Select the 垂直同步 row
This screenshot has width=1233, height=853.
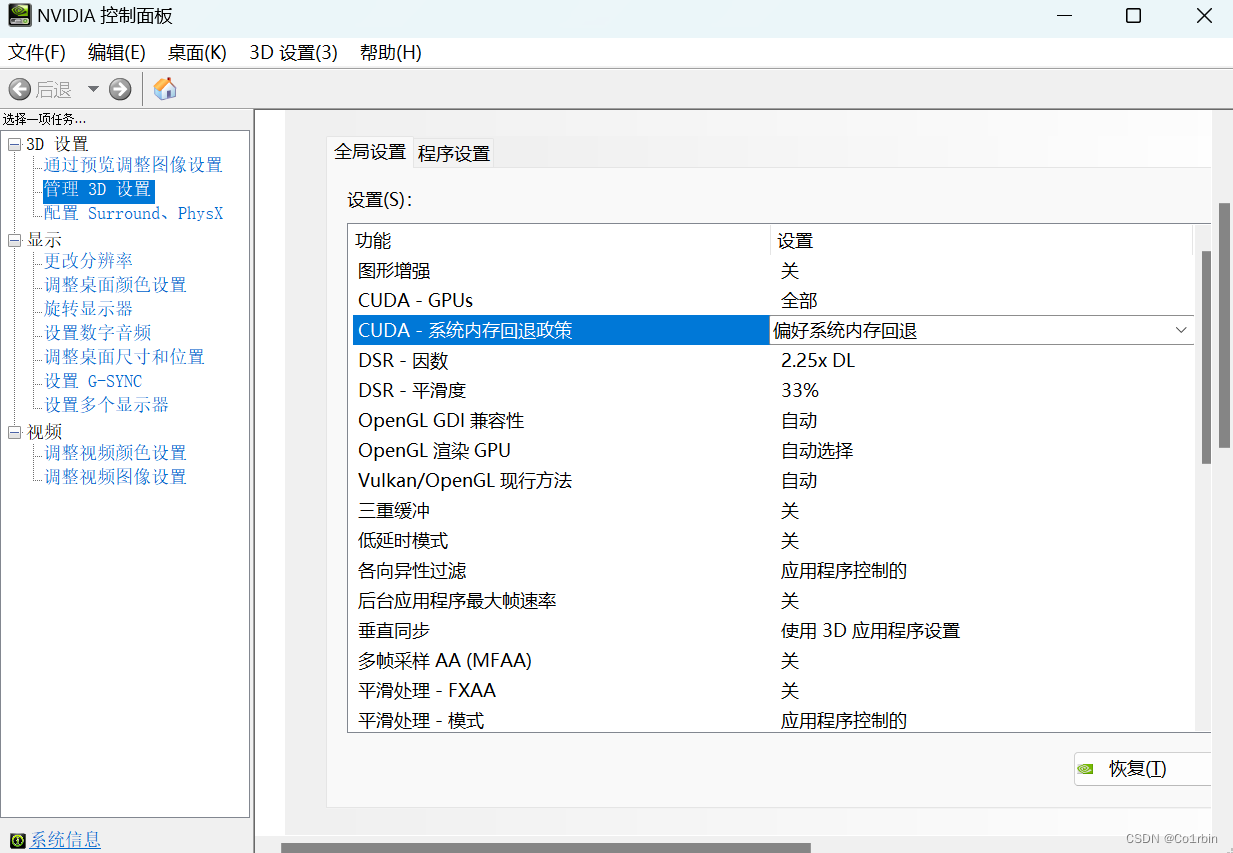pyautogui.click(x=771, y=630)
